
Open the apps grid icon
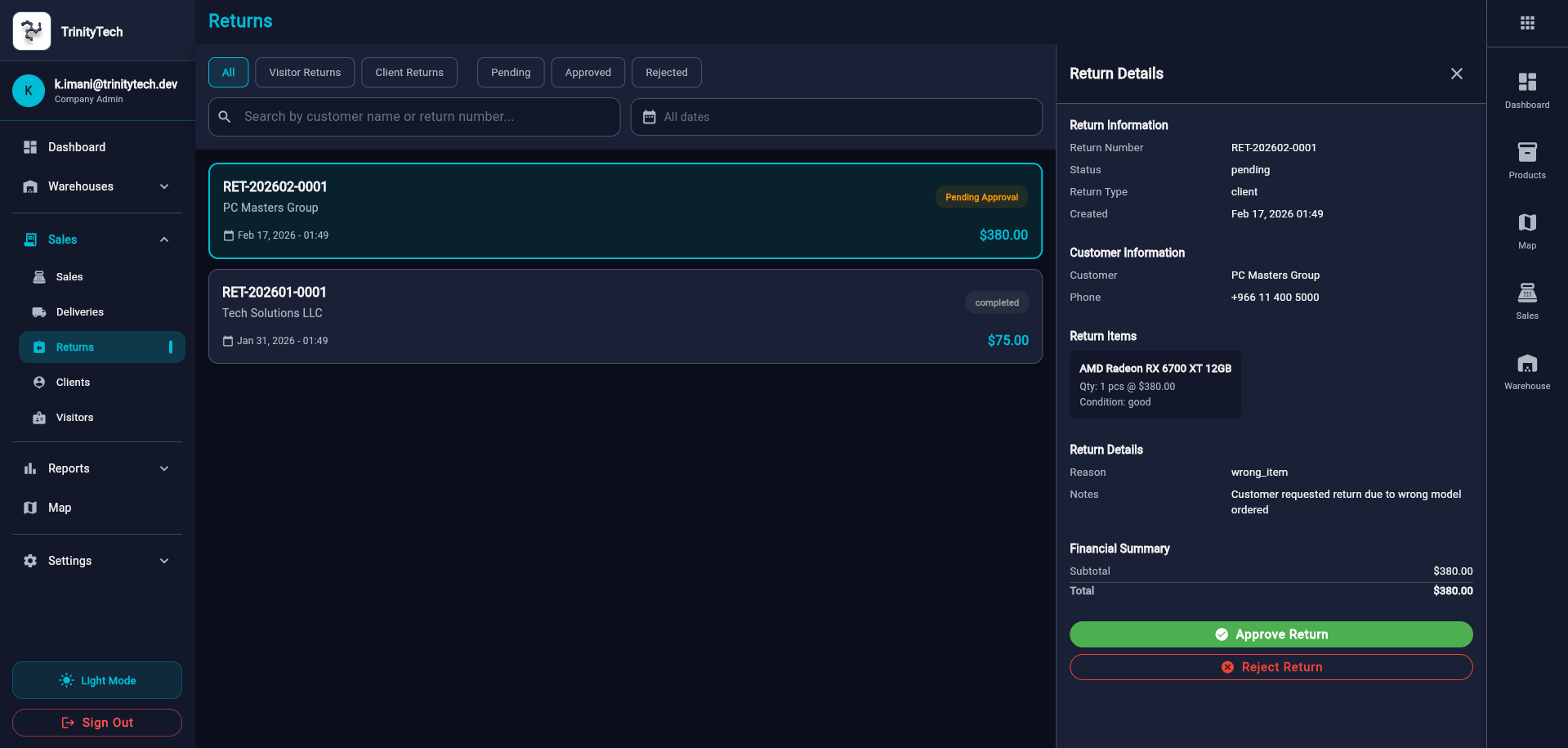1526,23
